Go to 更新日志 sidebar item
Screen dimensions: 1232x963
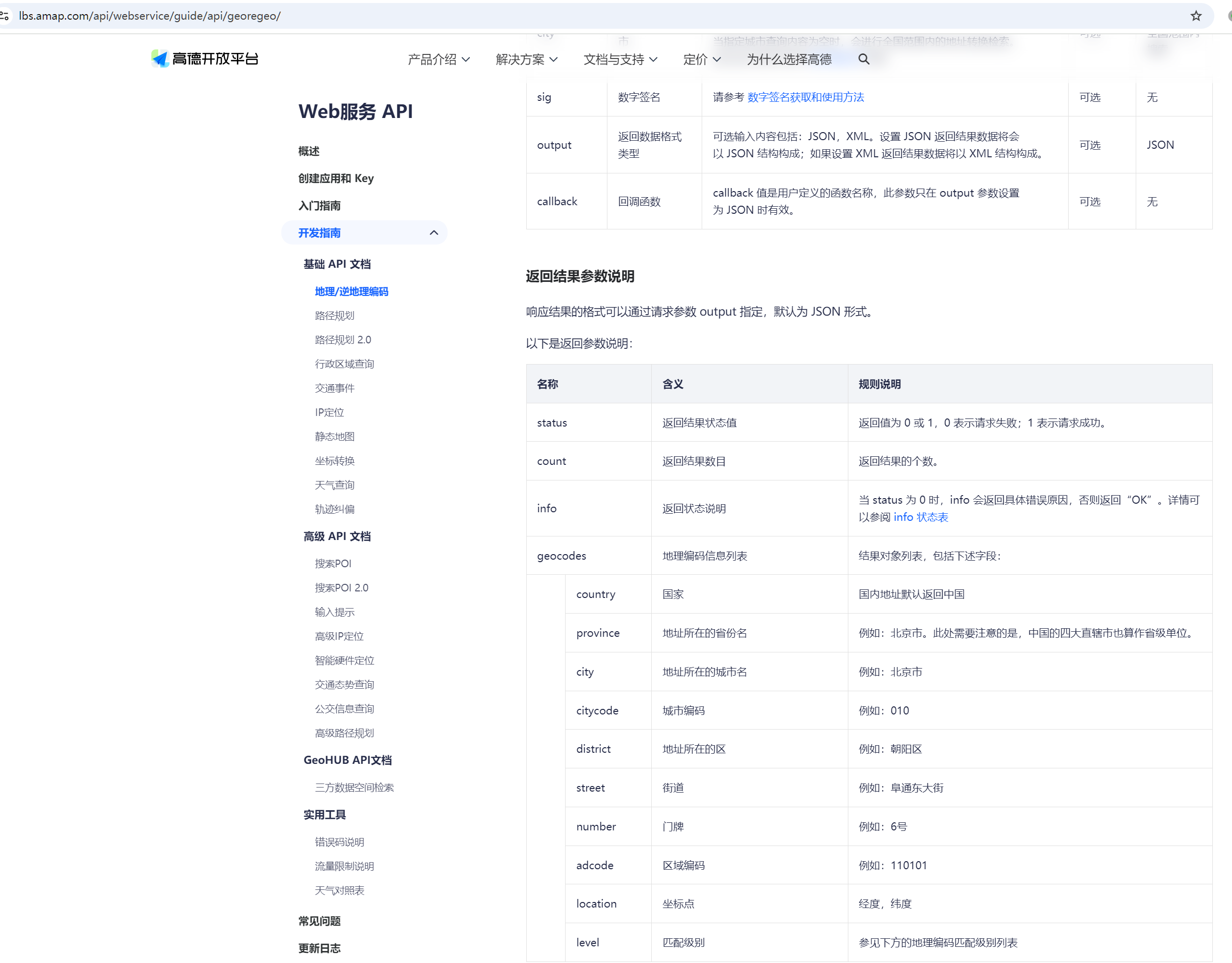(x=319, y=948)
